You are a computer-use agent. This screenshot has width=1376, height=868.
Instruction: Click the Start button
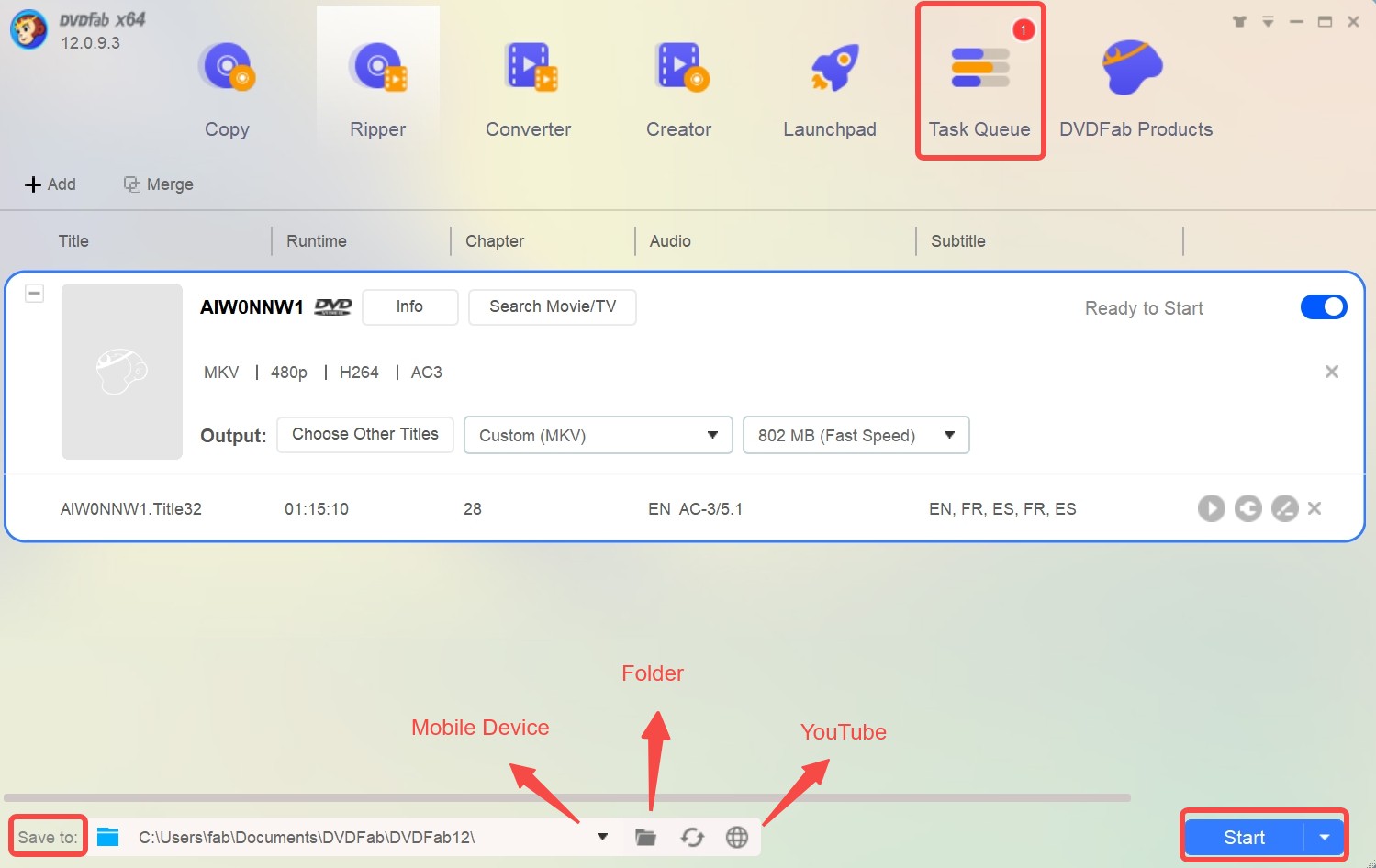1244,837
